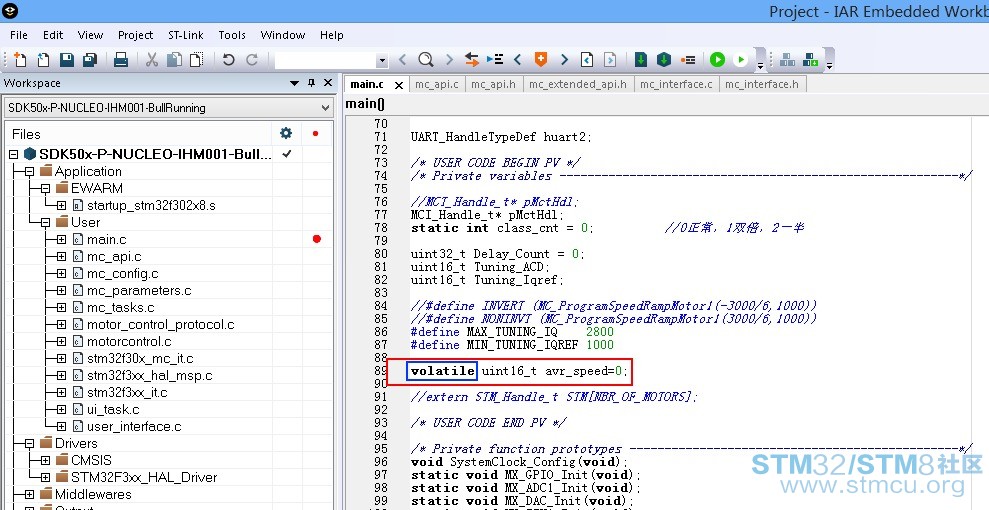Switch to mc_api.h tab
989x510 pixels.
(493, 84)
